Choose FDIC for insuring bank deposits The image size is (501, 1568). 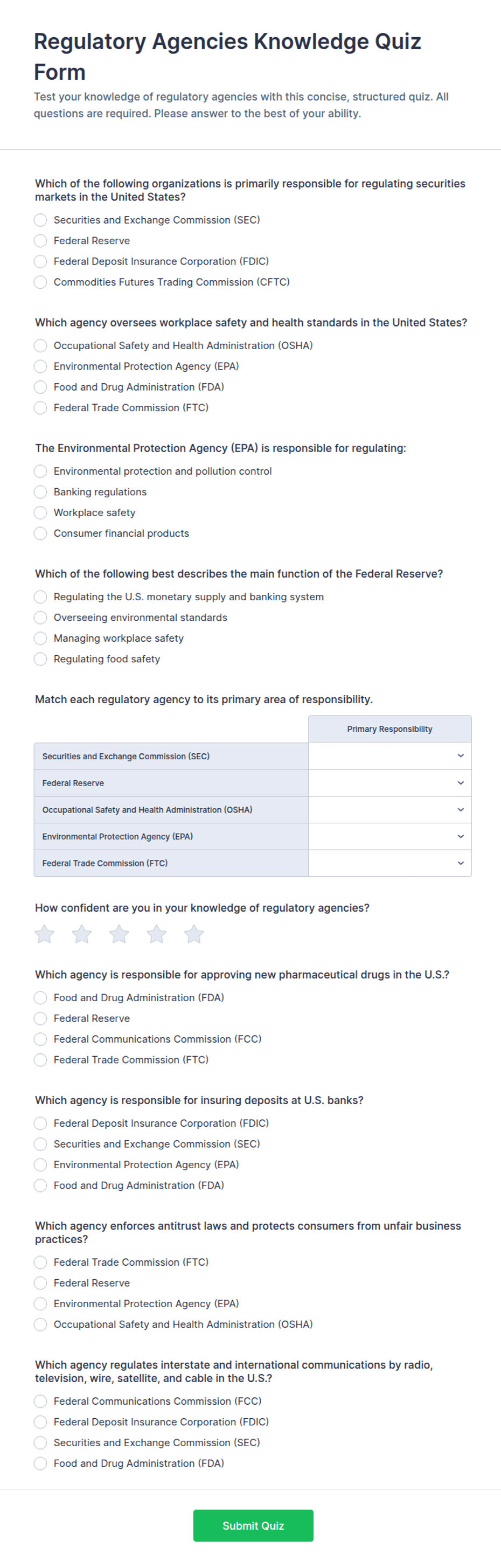[40, 1122]
